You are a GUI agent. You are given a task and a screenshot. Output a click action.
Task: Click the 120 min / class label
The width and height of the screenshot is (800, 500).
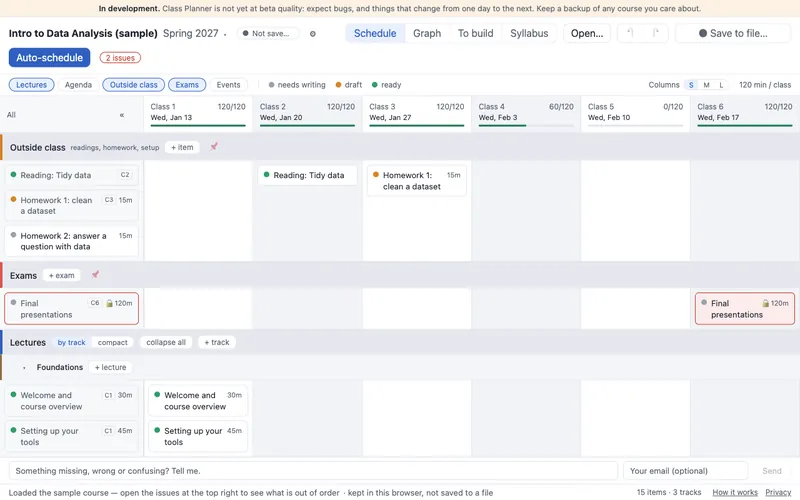point(765,85)
